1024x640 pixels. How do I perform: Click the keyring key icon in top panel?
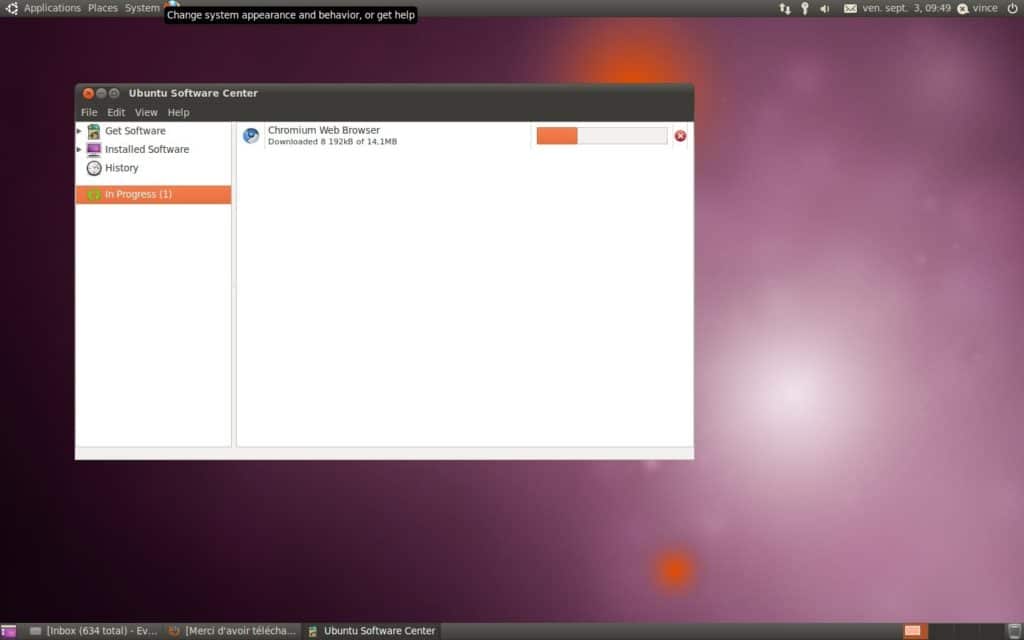coord(805,8)
